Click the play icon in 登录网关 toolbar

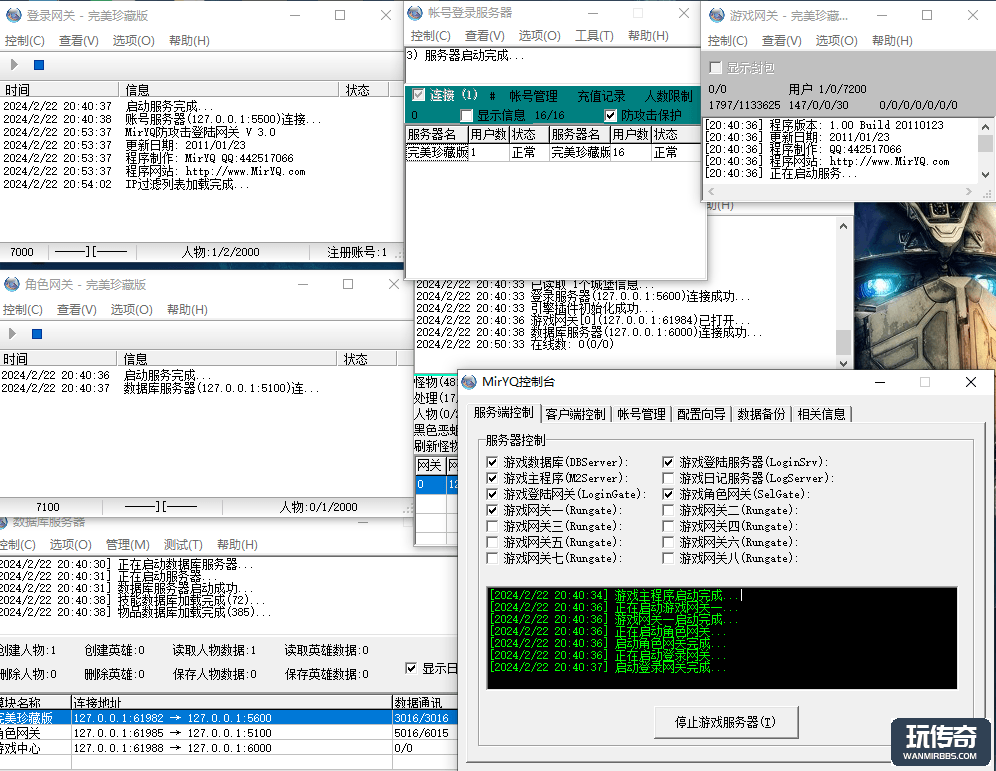pyautogui.click(x=15, y=65)
